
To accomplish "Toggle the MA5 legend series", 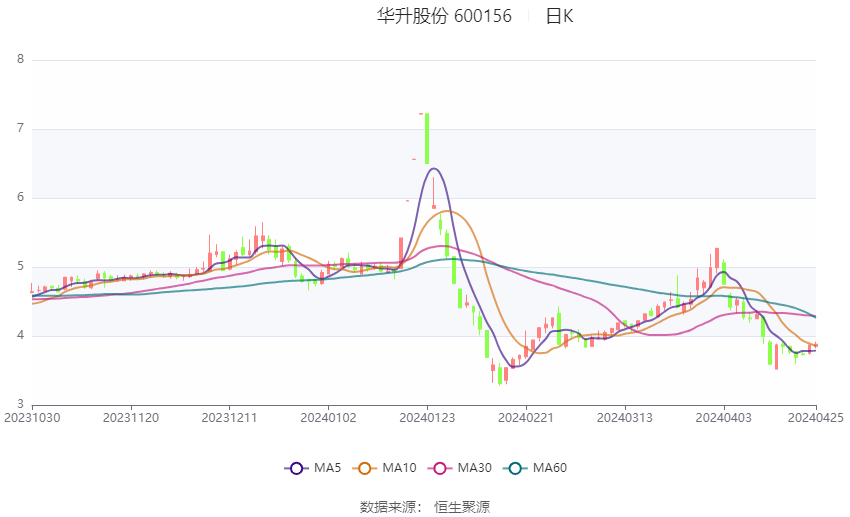I will coord(313,468).
